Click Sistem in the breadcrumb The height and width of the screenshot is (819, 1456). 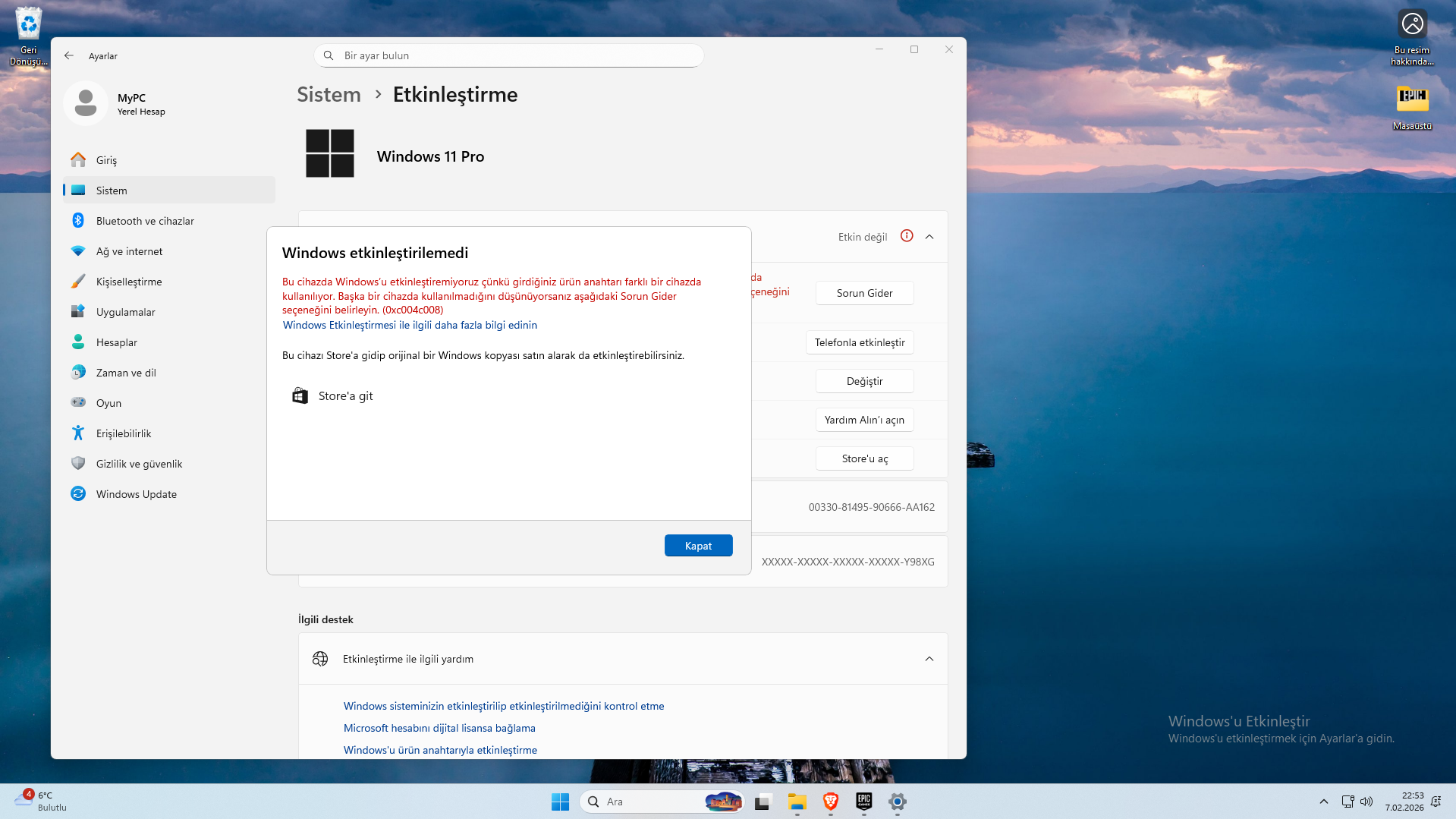[329, 94]
